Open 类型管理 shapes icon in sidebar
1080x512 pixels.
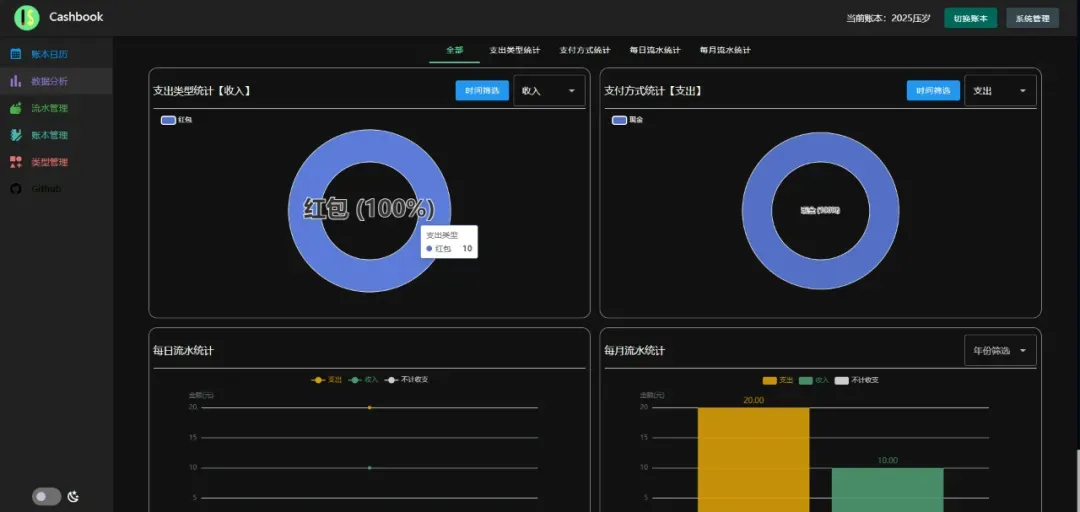pyautogui.click(x=16, y=162)
